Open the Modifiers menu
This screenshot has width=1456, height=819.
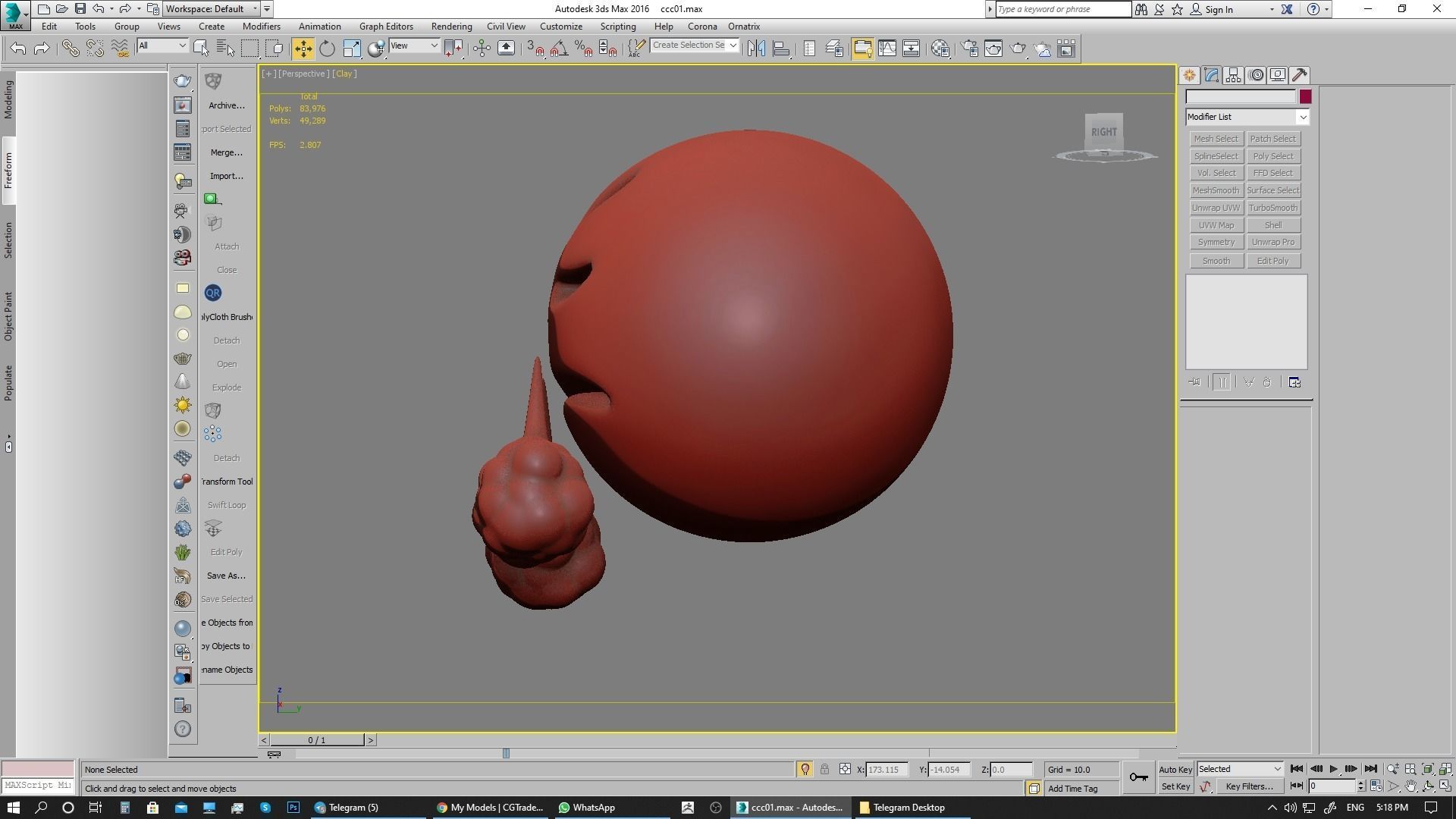tap(261, 27)
